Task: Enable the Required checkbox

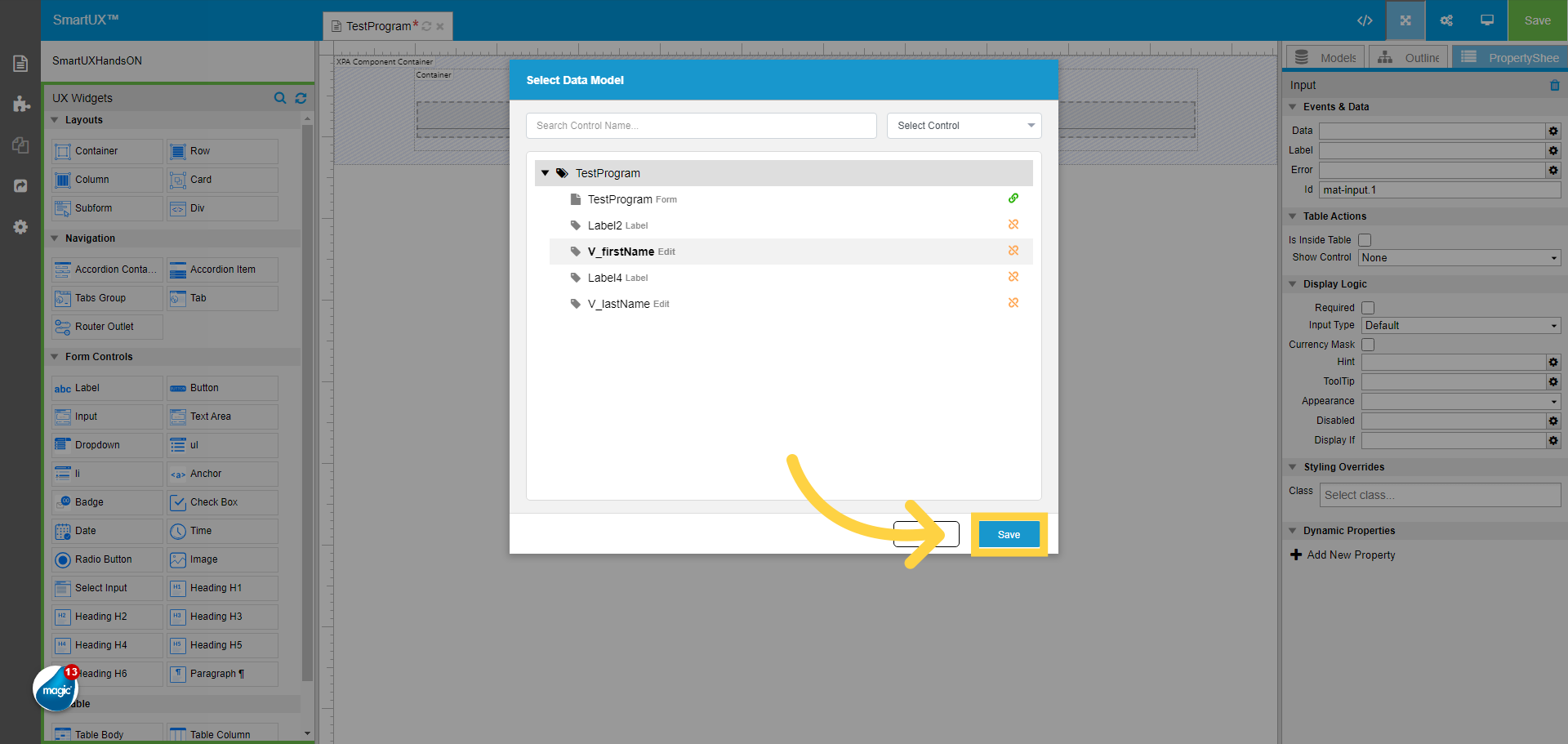Action: click(1368, 308)
